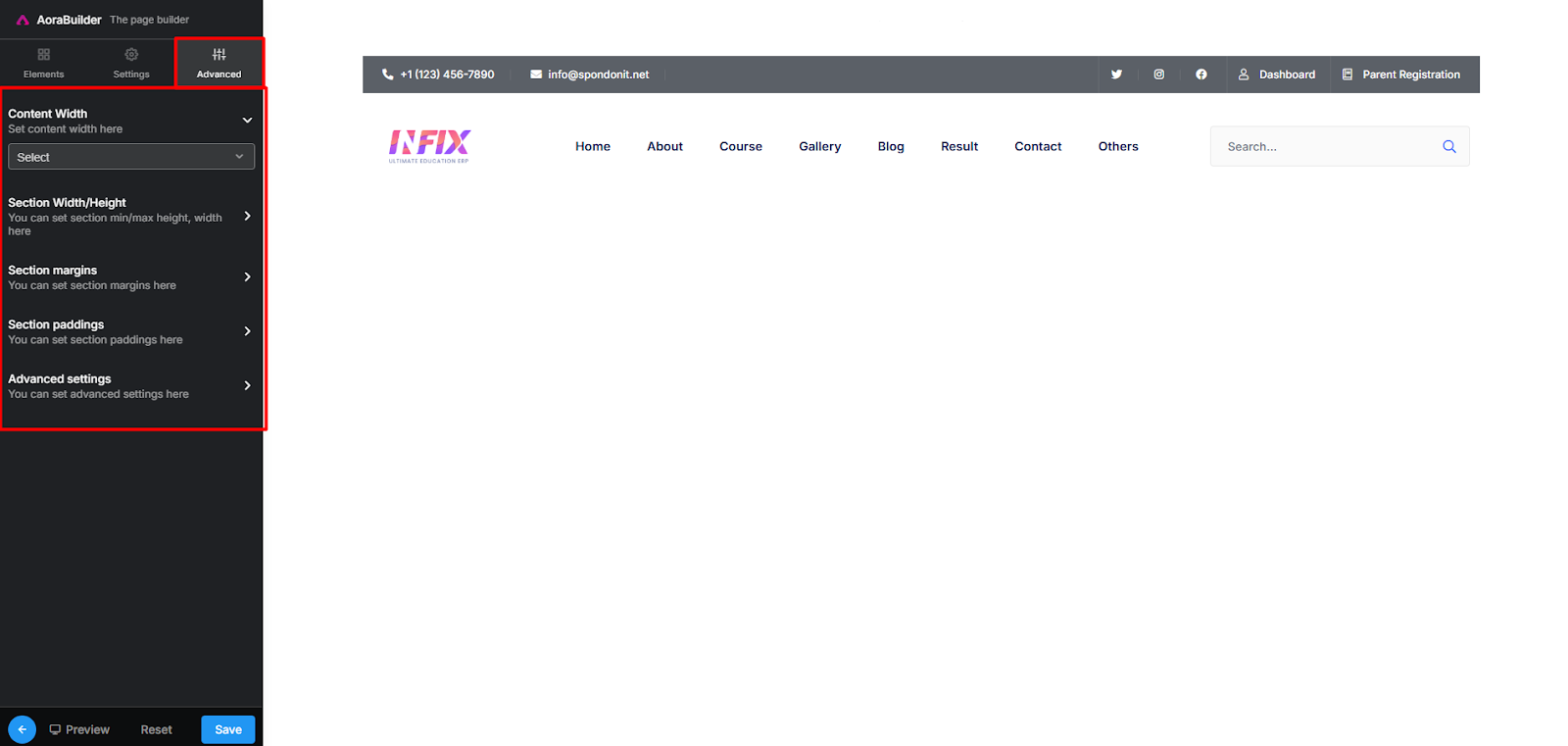Go to the Home menu item
Image resolution: width=1568 pixels, height=746 pixels.
pos(593,146)
